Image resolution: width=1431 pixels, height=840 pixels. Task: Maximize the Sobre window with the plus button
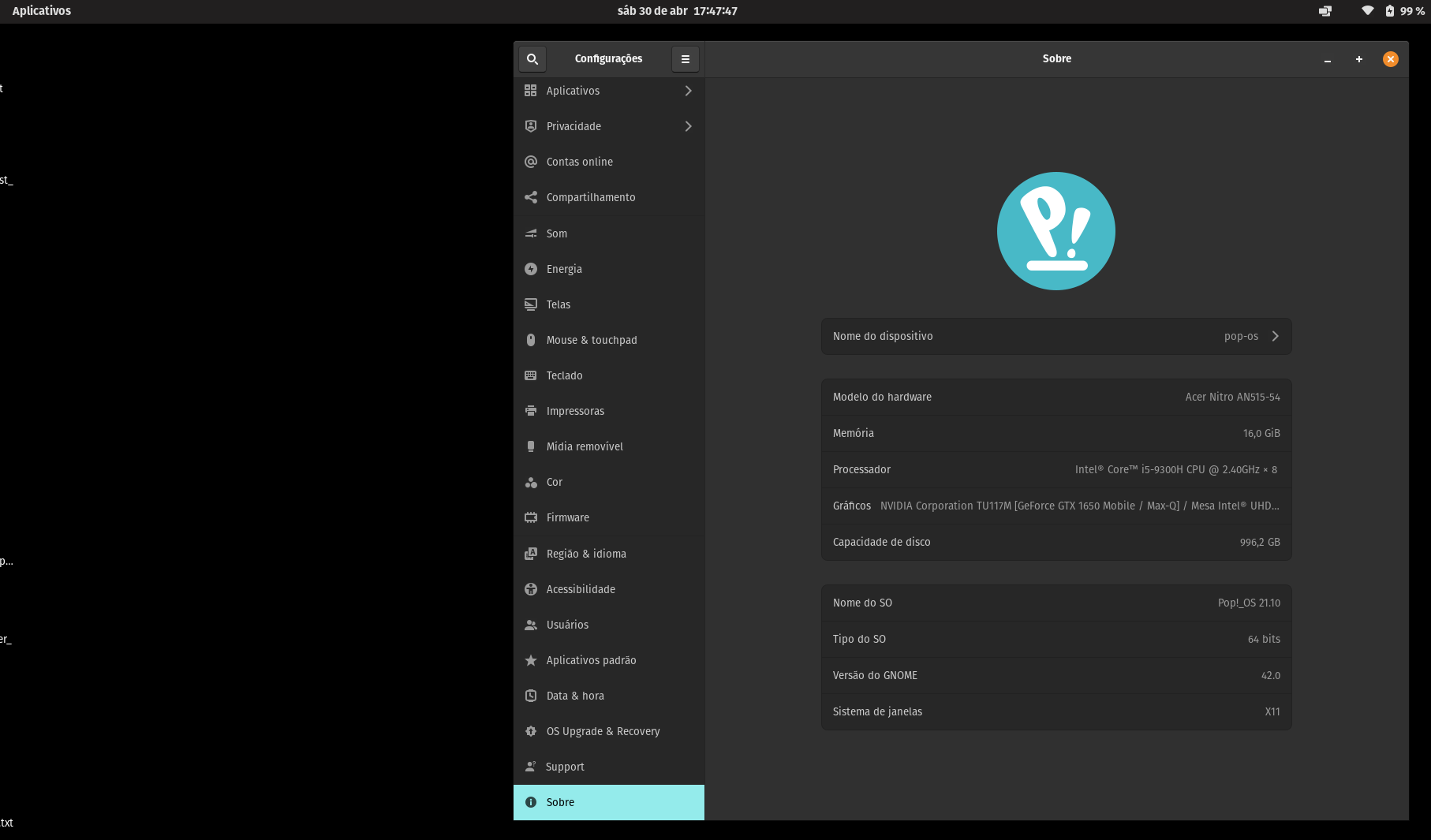click(1359, 59)
